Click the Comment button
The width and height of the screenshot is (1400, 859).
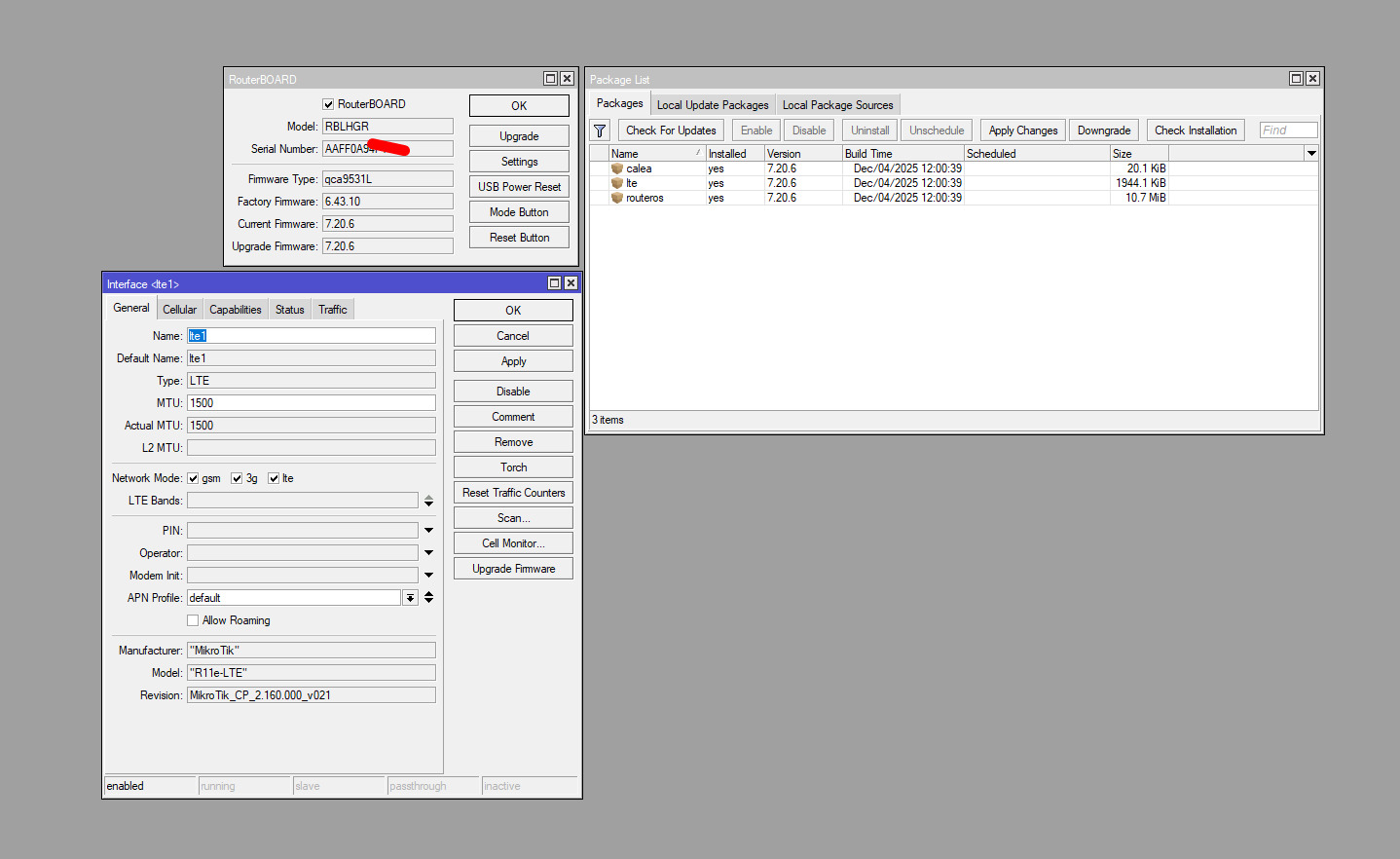click(513, 417)
